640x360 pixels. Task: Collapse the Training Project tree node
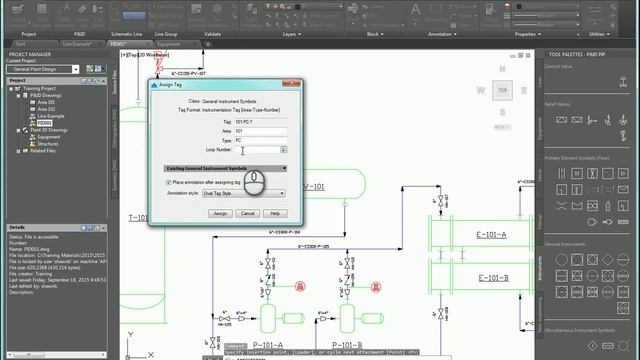pyautogui.click(x=11, y=89)
